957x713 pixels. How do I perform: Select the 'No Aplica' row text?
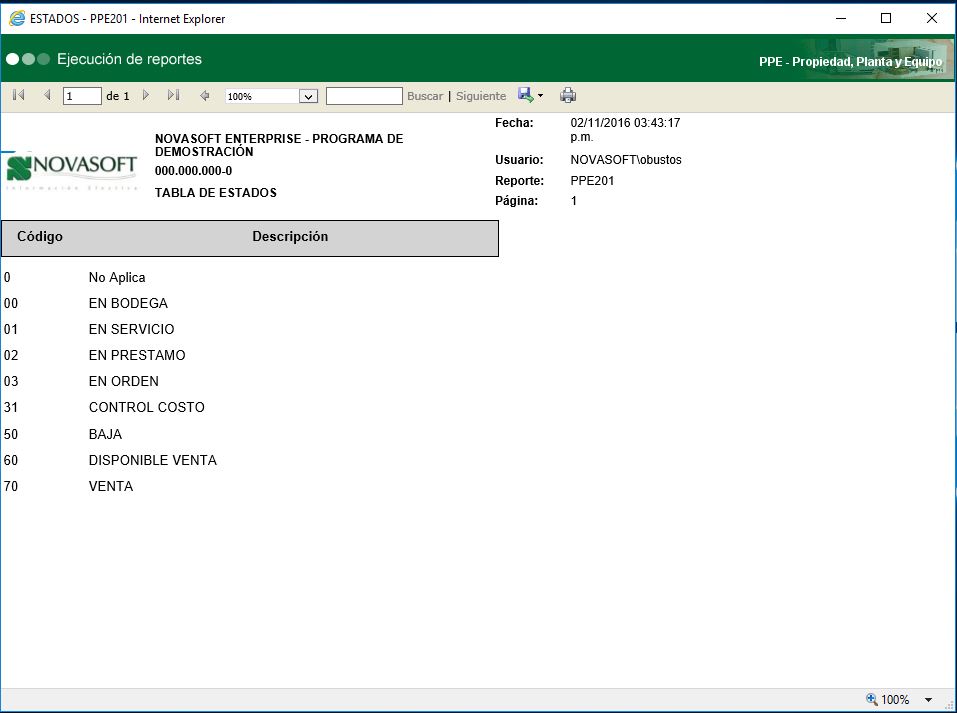click(117, 277)
